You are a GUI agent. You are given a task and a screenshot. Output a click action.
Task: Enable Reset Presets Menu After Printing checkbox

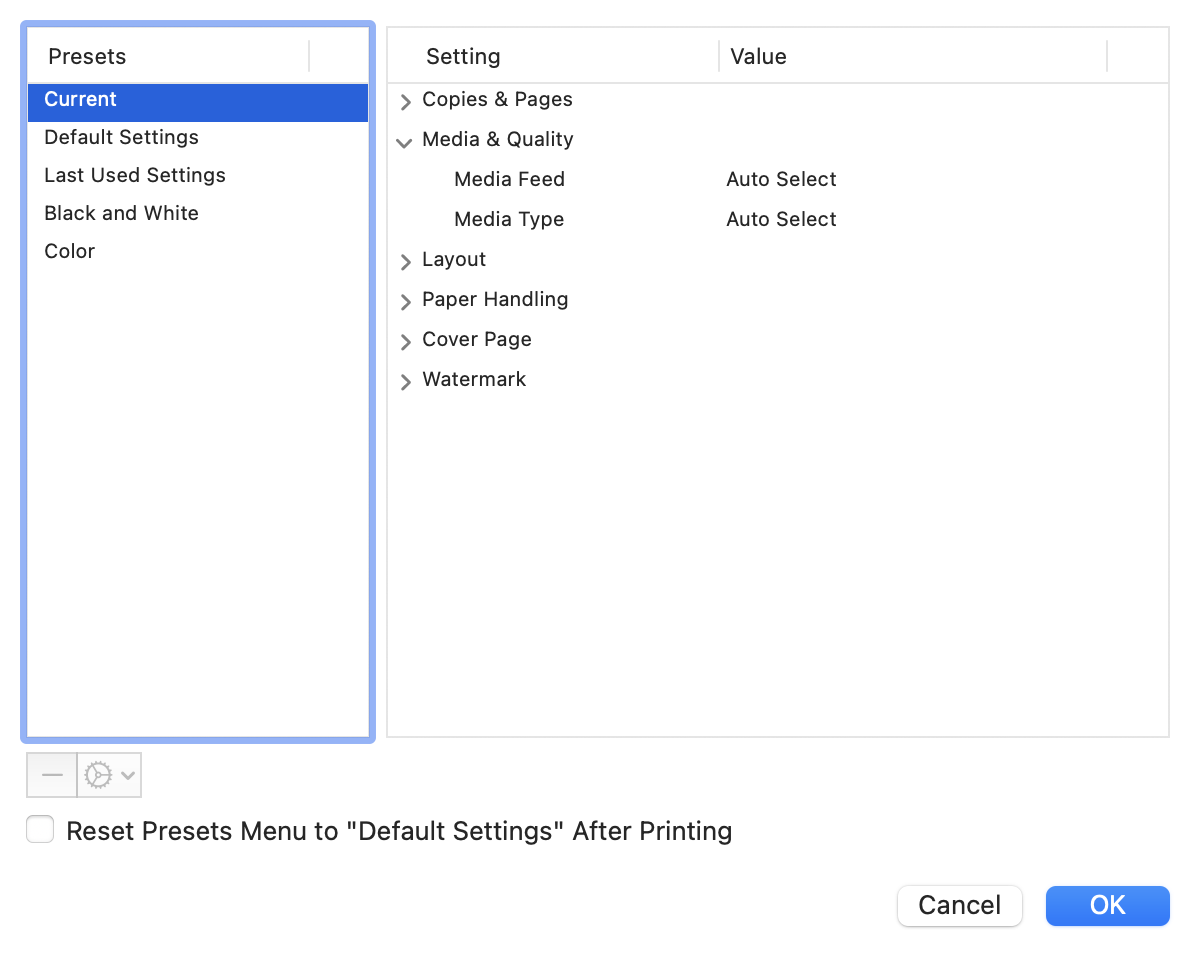[x=40, y=830]
